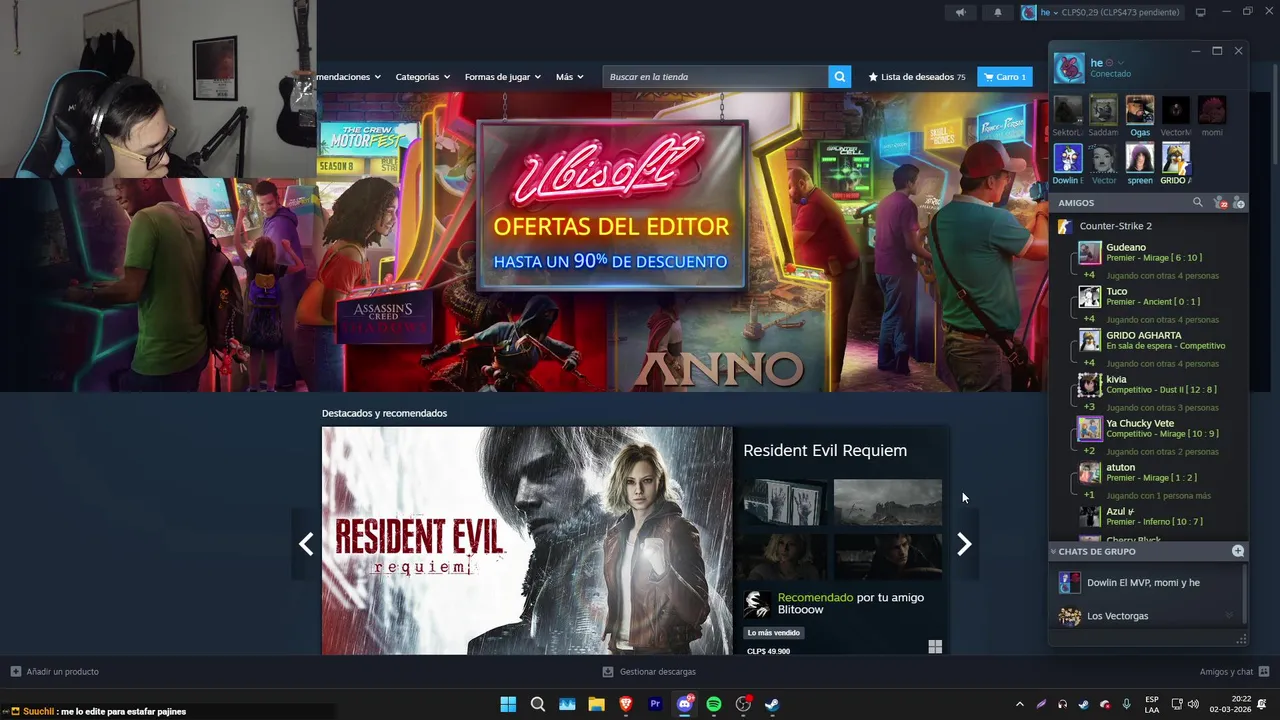Open chat with atuton

click(x=1160, y=472)
